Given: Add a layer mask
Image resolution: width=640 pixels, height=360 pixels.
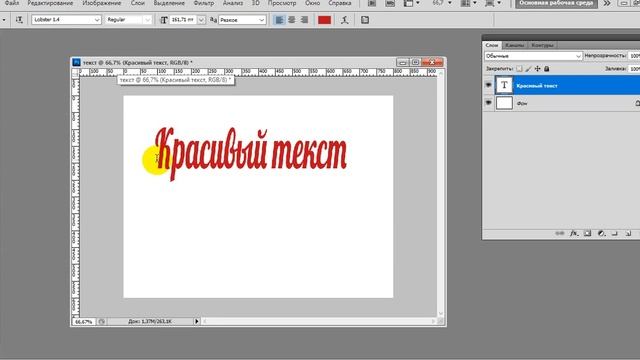Looking at the screenshot, I should point(587,233).
